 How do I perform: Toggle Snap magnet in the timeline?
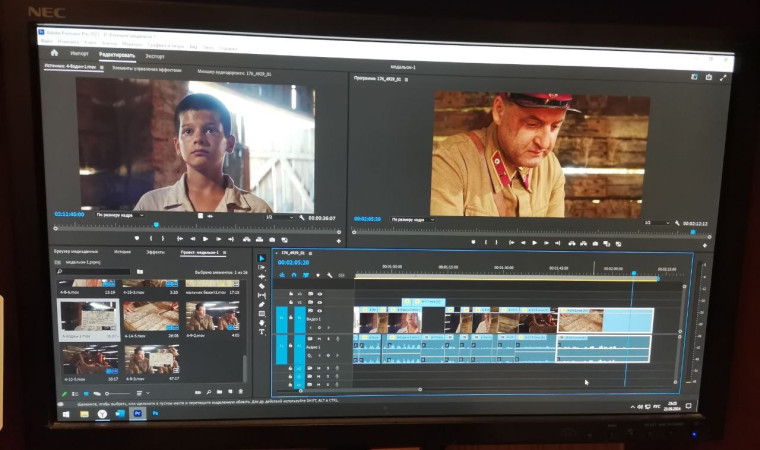coord(294,275)
